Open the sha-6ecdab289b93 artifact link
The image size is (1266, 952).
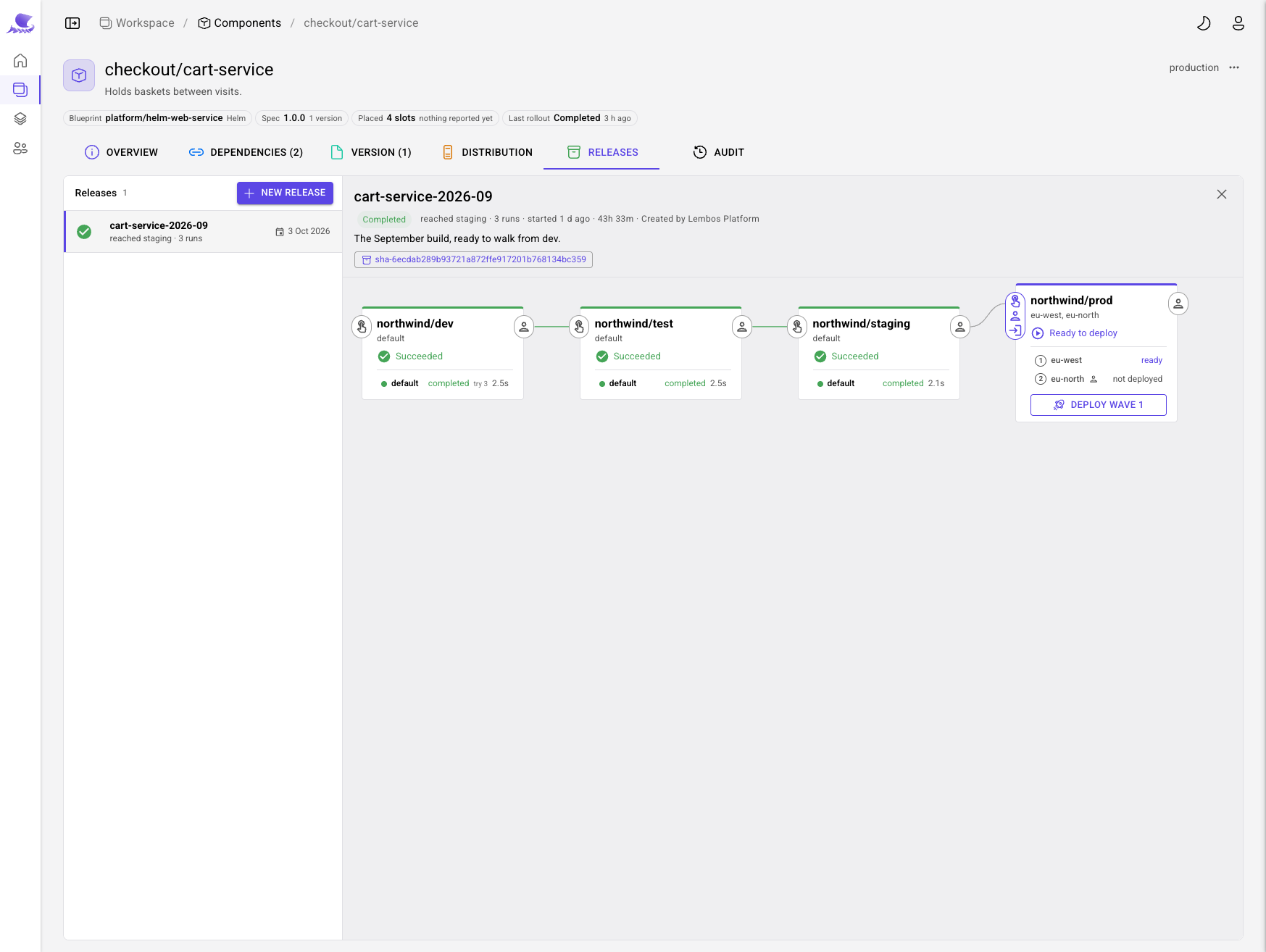pos(473,259)
